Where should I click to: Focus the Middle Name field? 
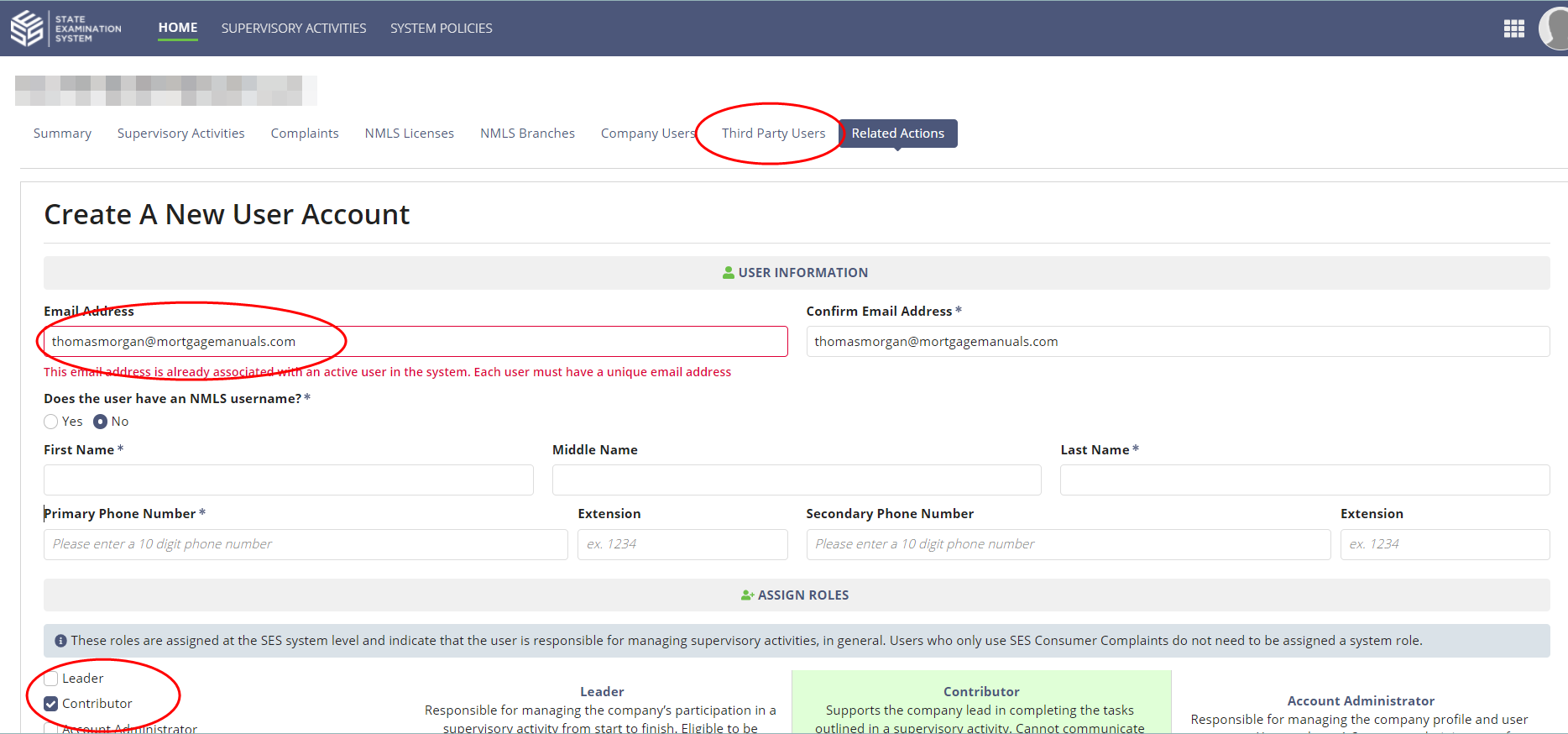tap(797, 480)
